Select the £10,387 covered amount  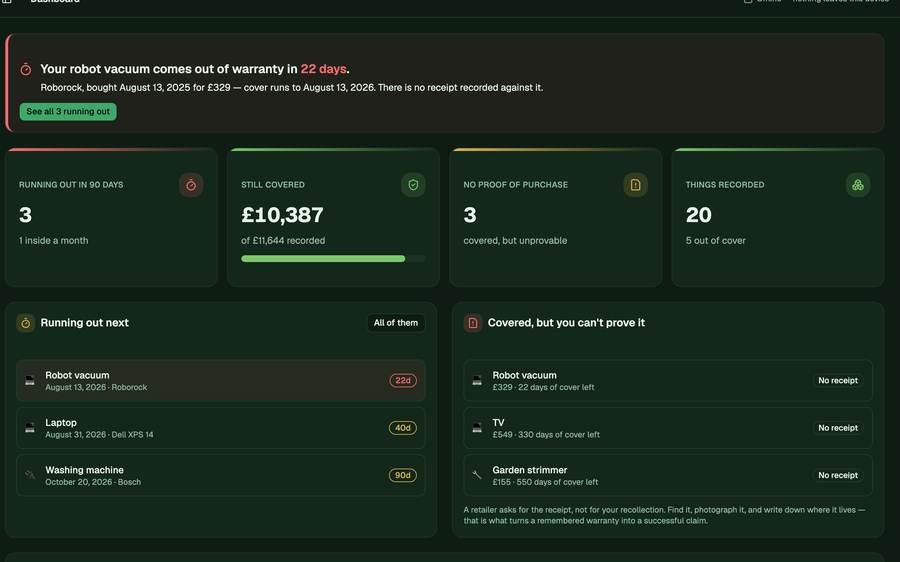pos(282,215)
